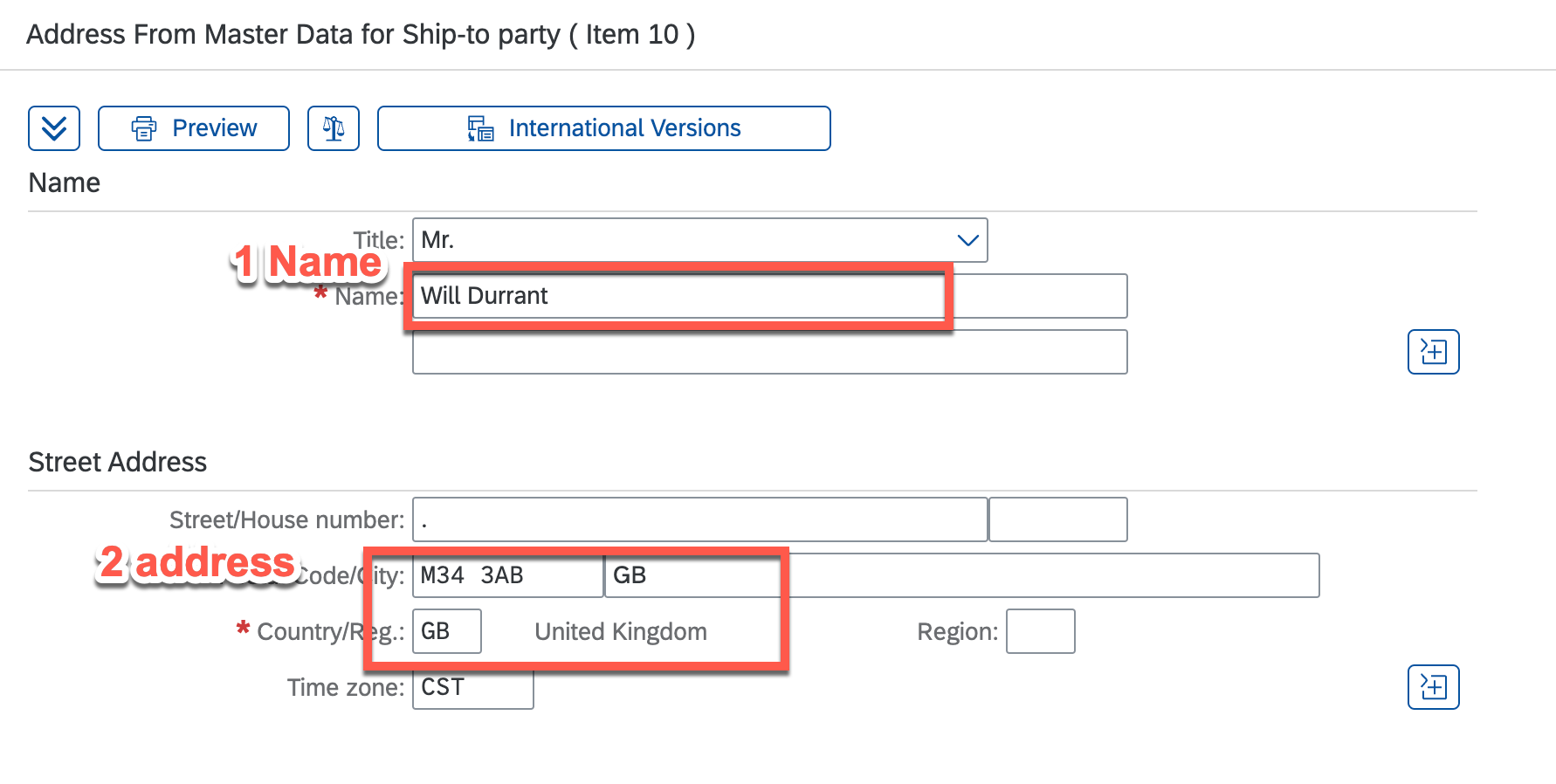Click the International Versions window icon
The width and height of the screenshot is (1556, 784).
click(480, 128)
